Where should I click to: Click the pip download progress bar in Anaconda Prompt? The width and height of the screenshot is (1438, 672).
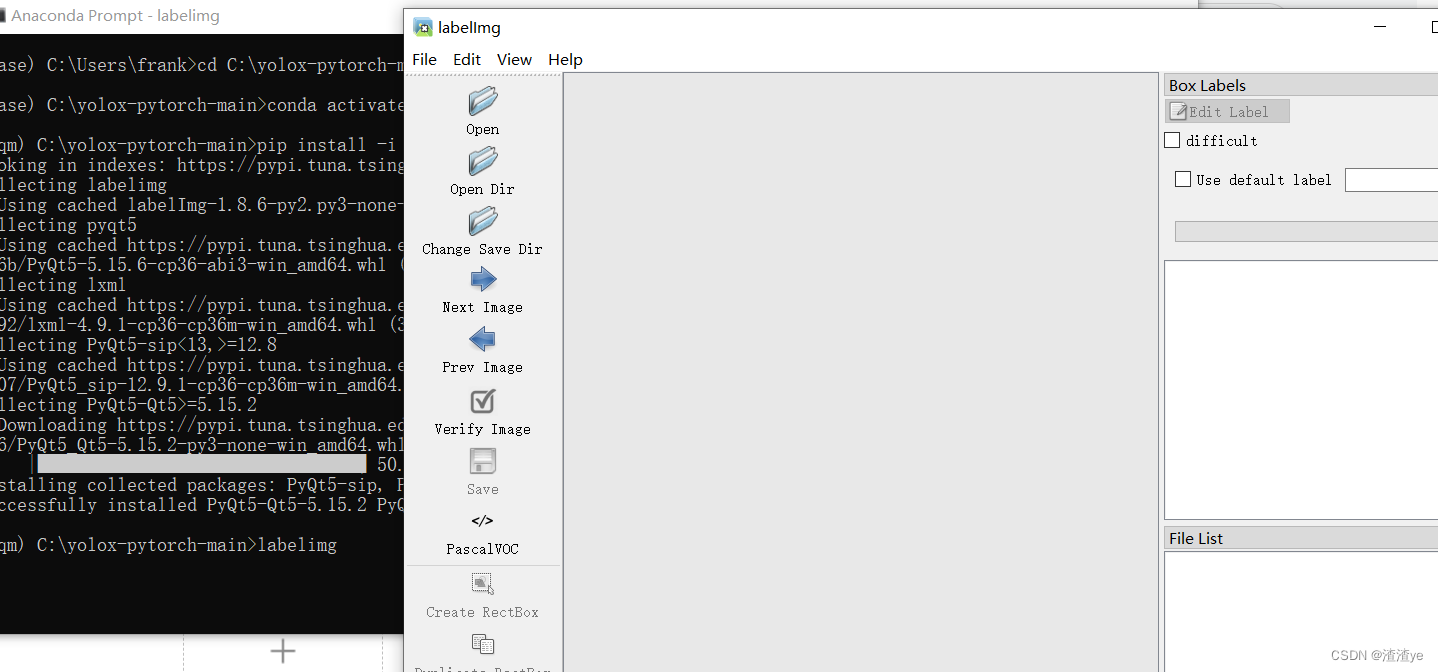201,465
